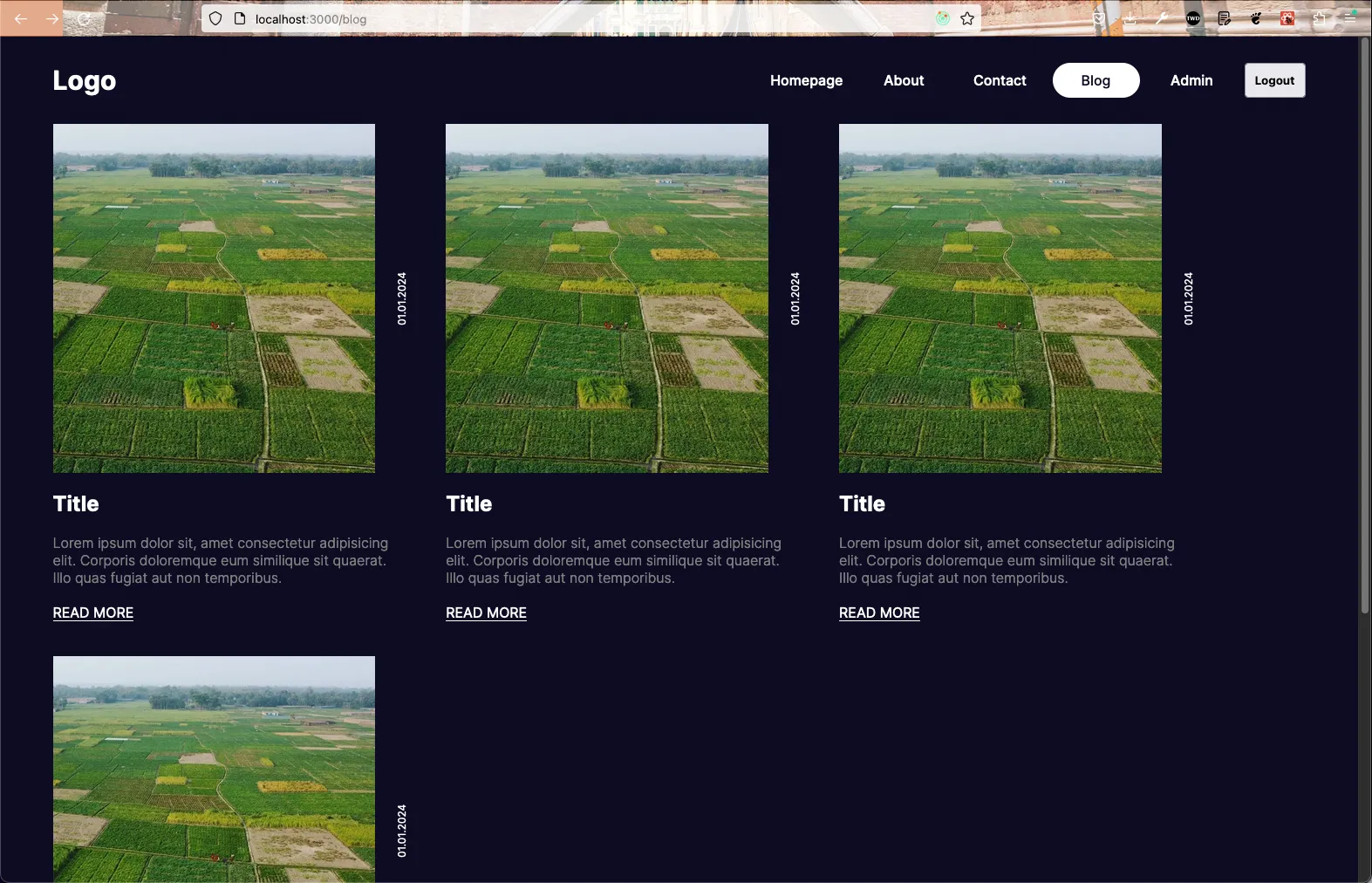The width and height of the screenshot is (1372, 883).
Task: Click the page info icon beside URL
Action: pyautogui.click(x=240, y=18)
